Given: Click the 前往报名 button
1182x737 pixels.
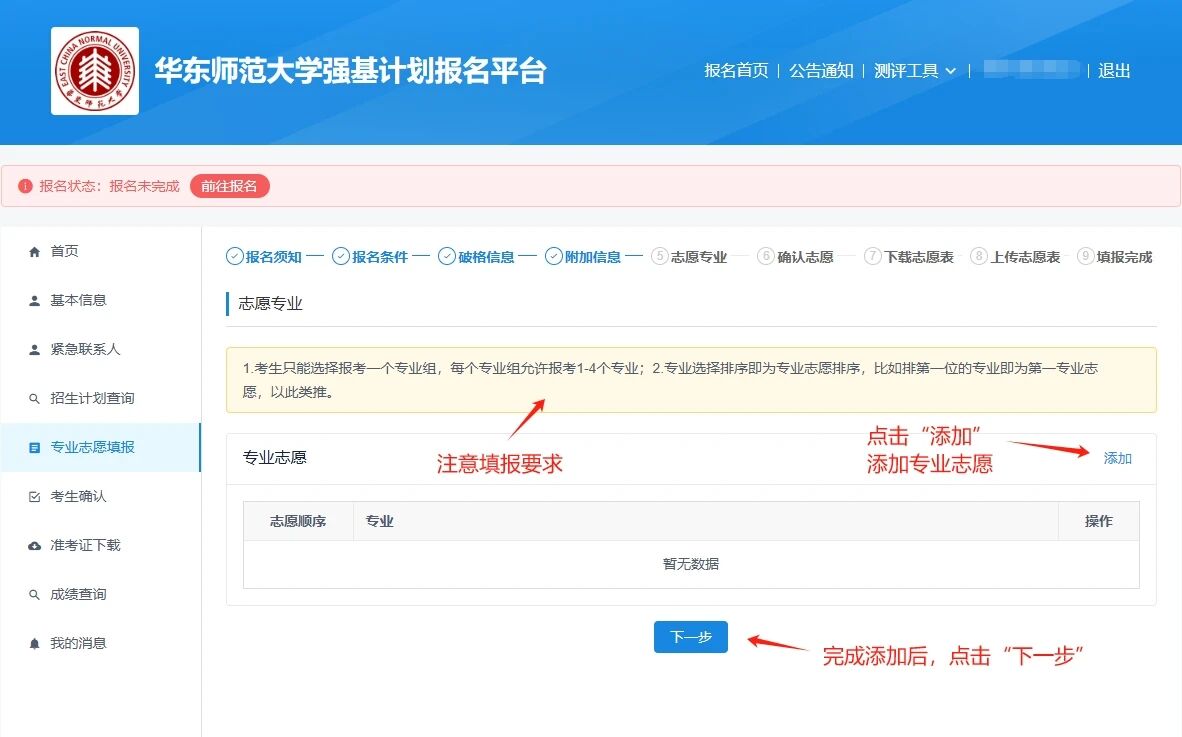Looking at the screenshot, I should [229, 186].
